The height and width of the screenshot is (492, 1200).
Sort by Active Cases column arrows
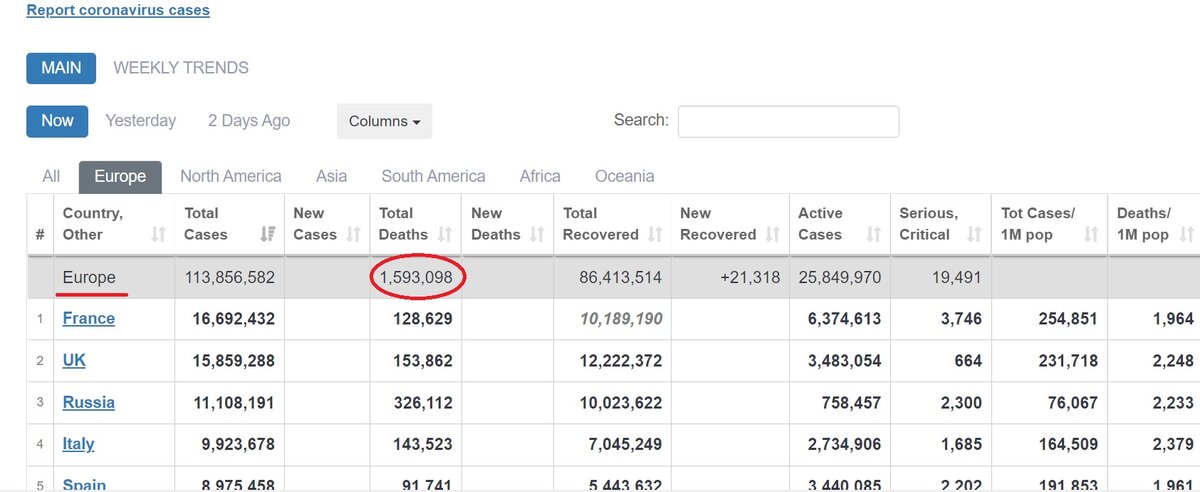(874, 234)
